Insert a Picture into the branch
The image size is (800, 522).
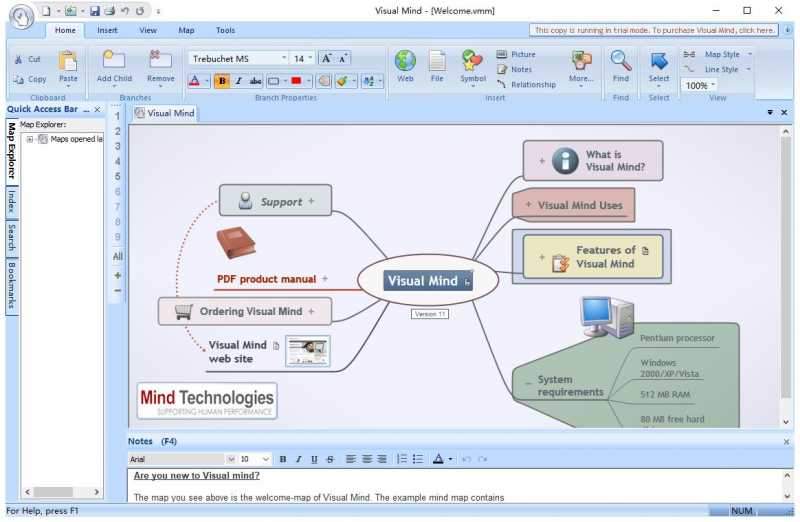[x=516, y=54]
